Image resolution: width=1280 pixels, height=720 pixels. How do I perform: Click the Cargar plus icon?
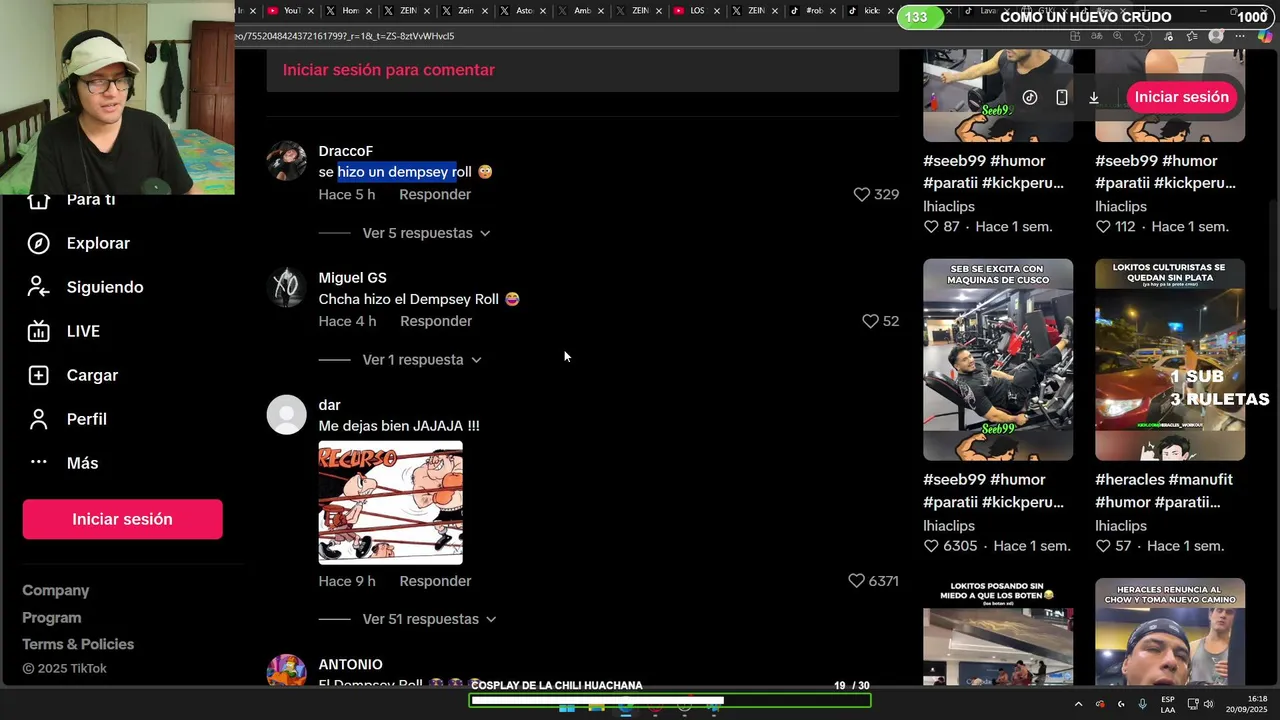38,375
